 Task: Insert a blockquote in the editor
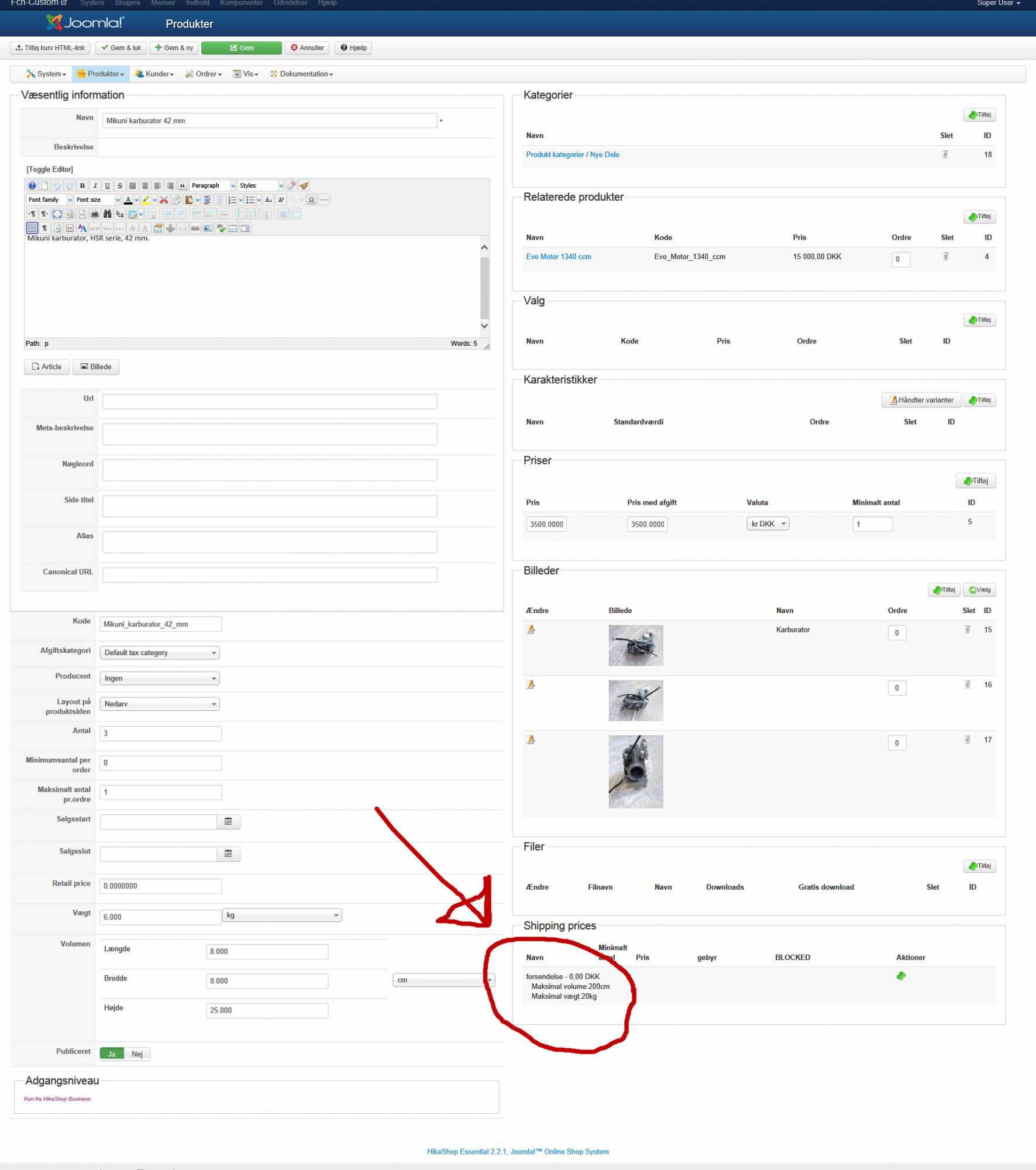click(183, 185)
